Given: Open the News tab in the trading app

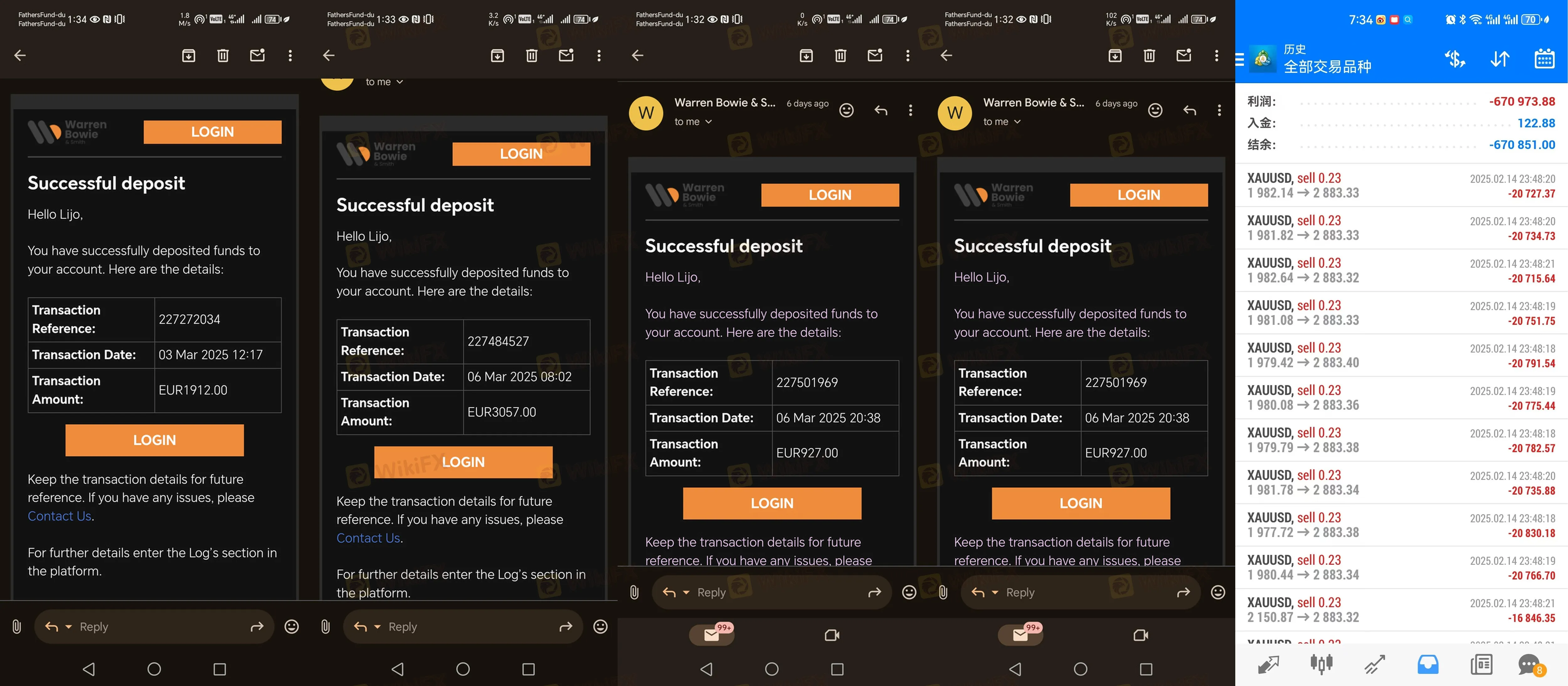Looking at the screenshot, I should pyautogui.click(x=1481, y=664).
